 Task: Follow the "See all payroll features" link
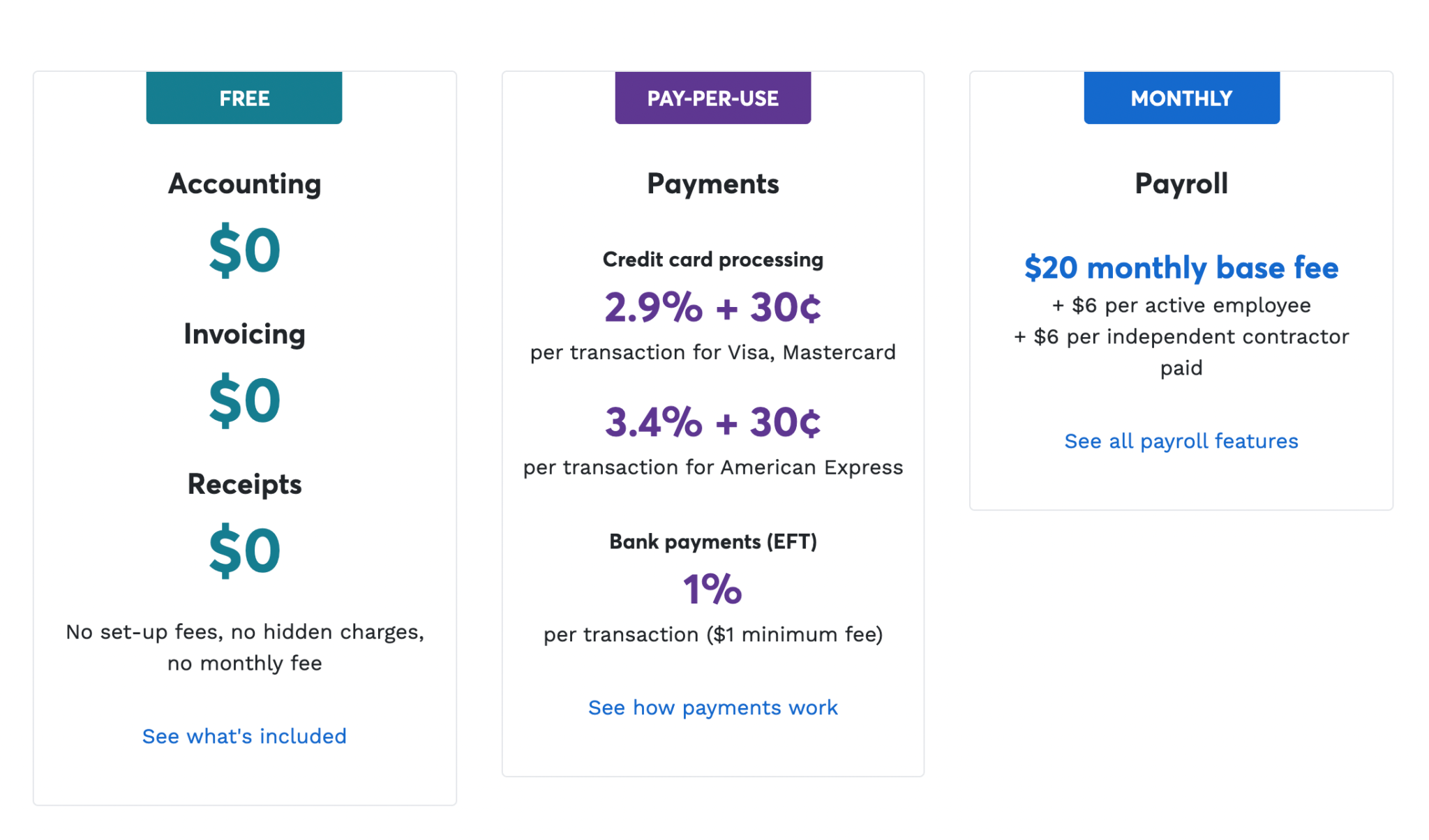pos(1181,441)
